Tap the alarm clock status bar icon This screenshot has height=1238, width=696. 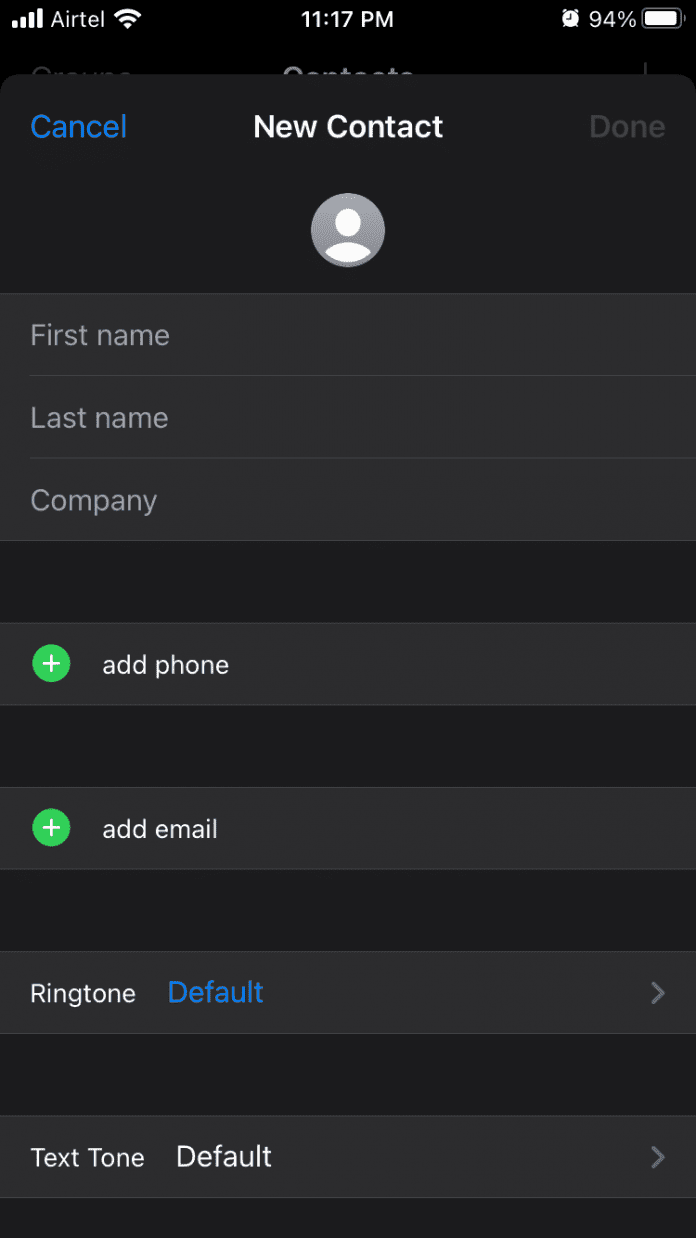pyautogui.click(x=569, y=17)
